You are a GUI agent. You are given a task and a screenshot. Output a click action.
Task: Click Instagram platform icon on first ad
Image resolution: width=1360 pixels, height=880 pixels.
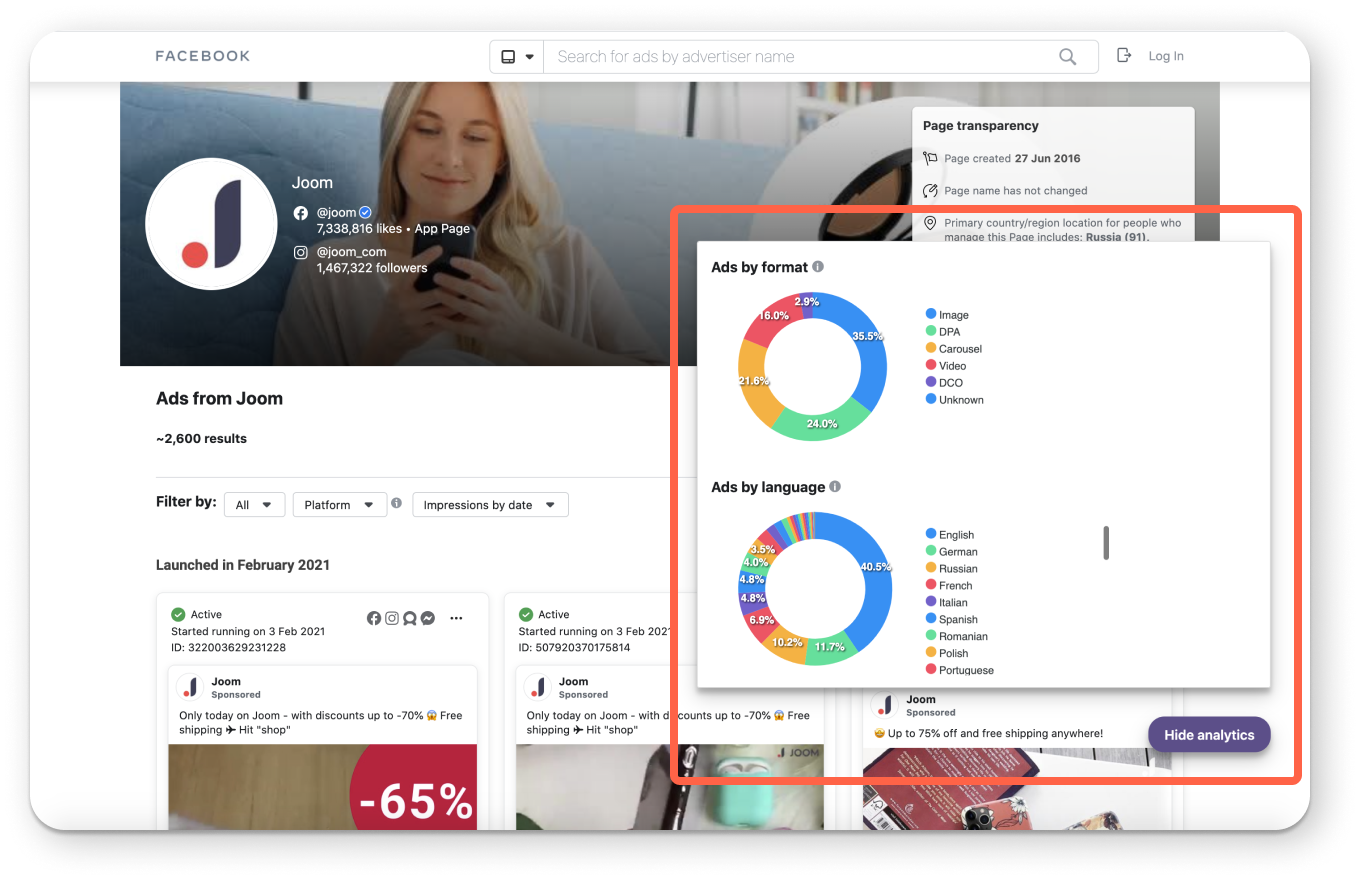(392, 618)
